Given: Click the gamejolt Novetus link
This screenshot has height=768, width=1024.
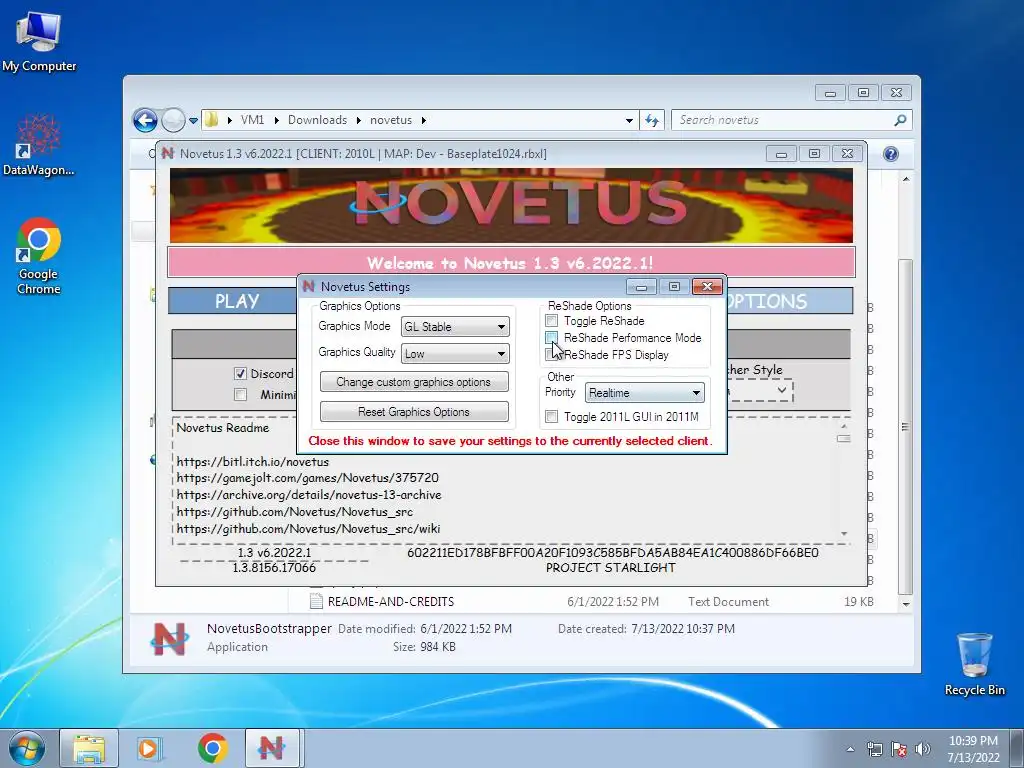Looking at the screenshot, I should (307, 478).
